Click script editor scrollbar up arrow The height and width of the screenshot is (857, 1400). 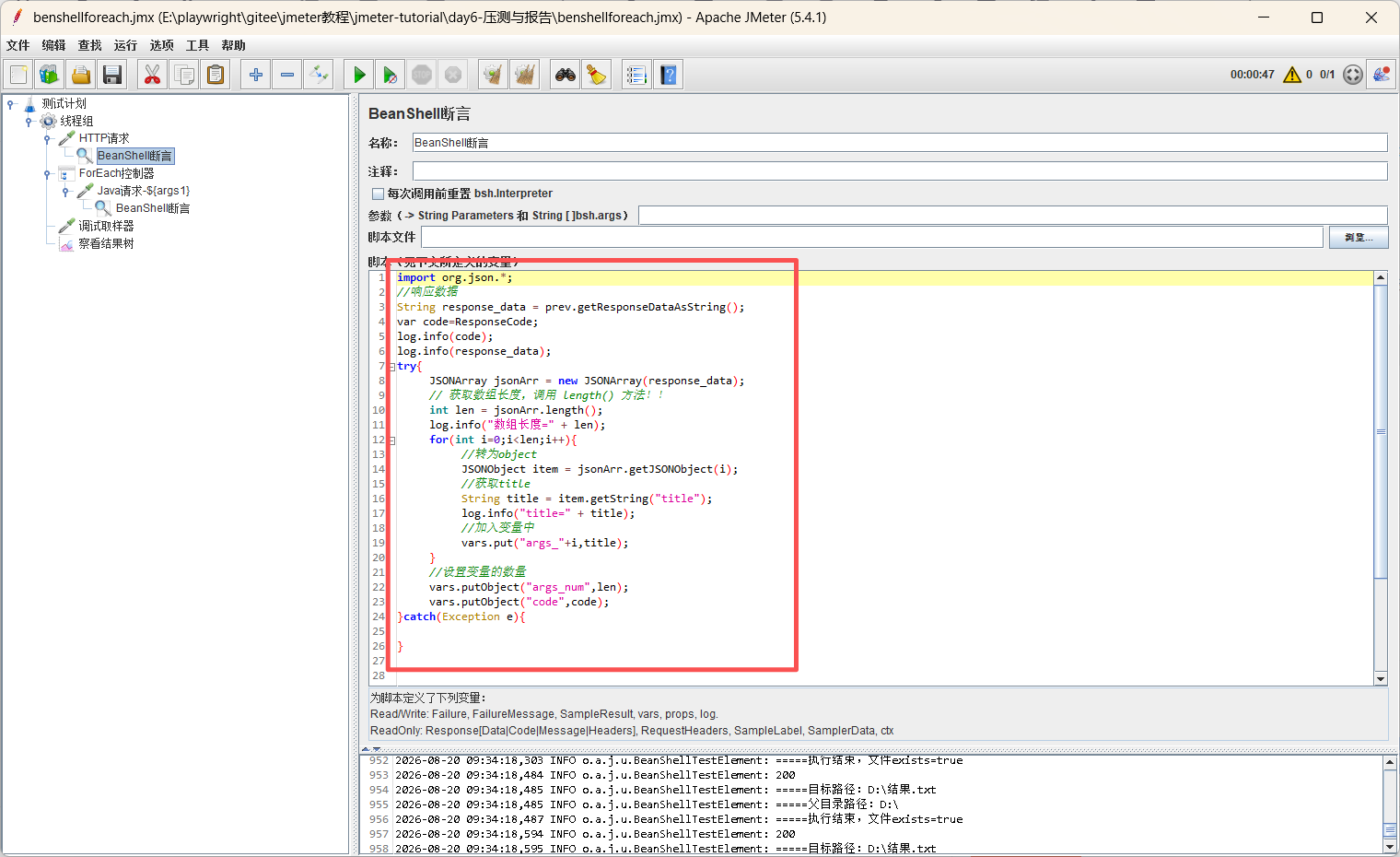pos(1381,277)
